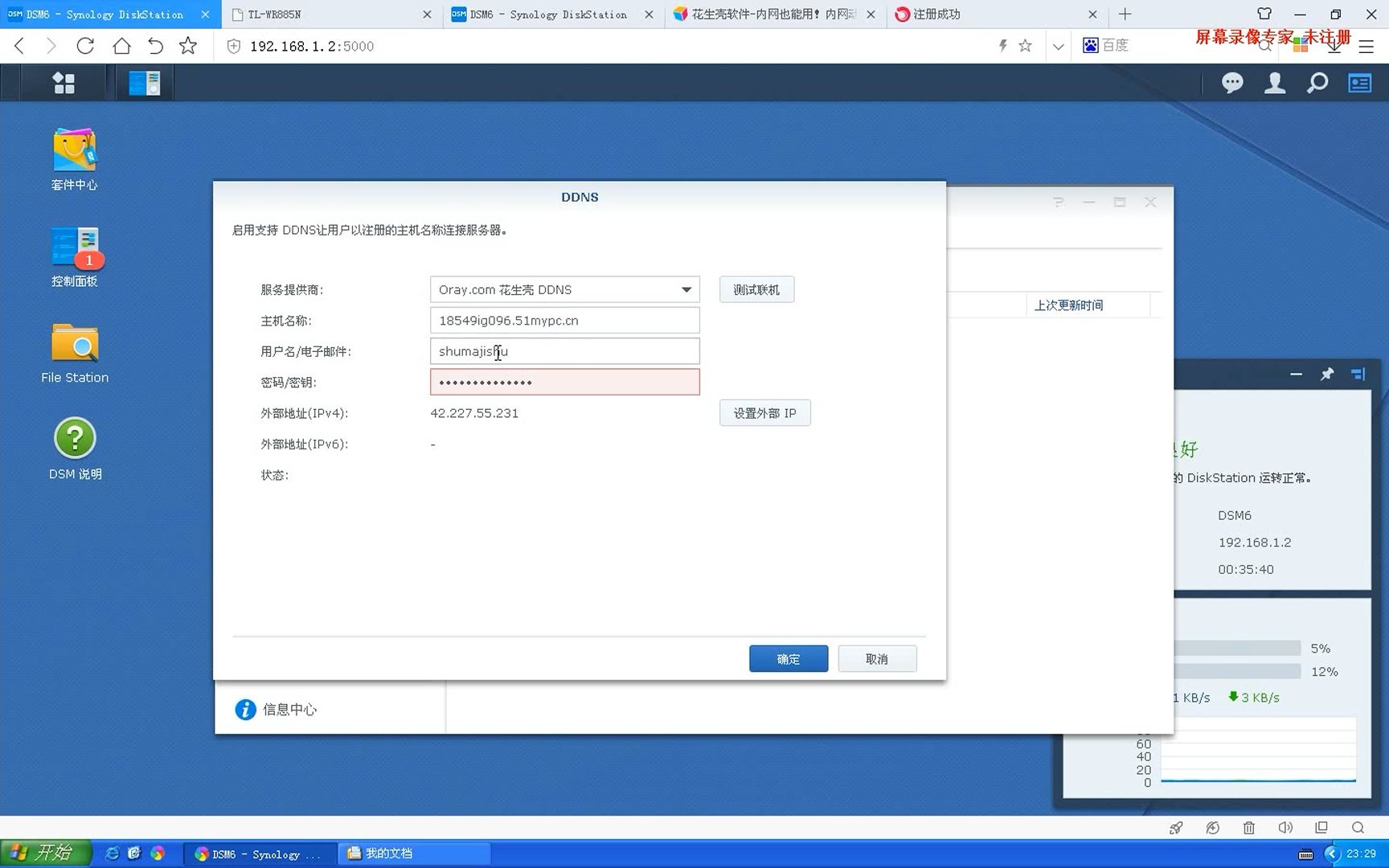Switch to the 花生壳软件 browser tab
The image size is (1389, 868).
776,14
